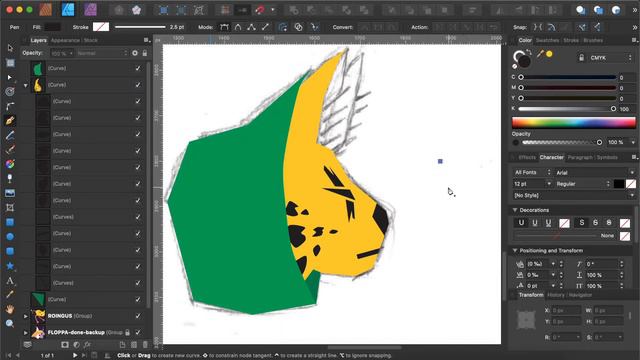The width and height of the screenshot is (640, 360).
Task: Switch to the Navigator tab
Action: [580, 295]
